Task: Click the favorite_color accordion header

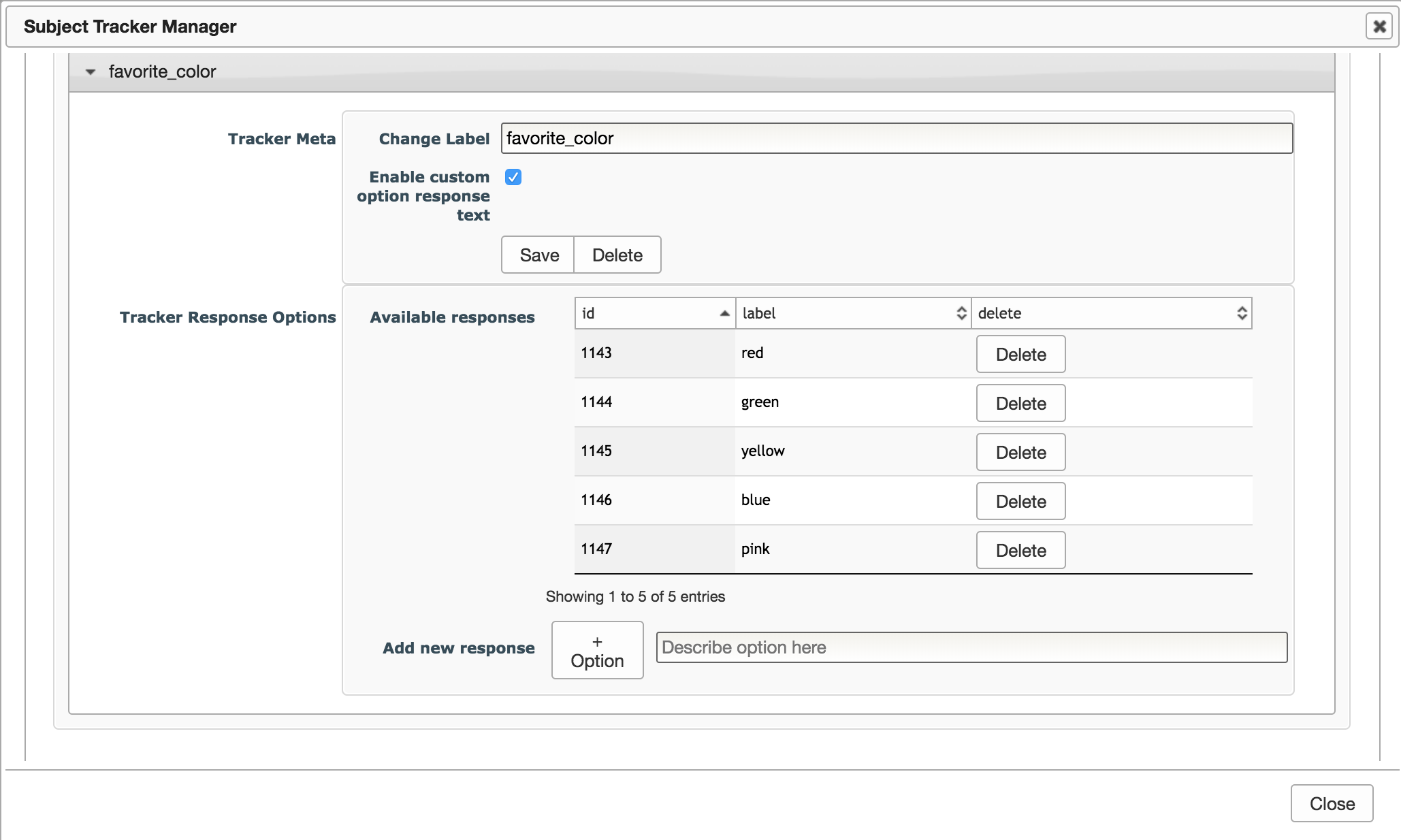Action: point(701,71)
